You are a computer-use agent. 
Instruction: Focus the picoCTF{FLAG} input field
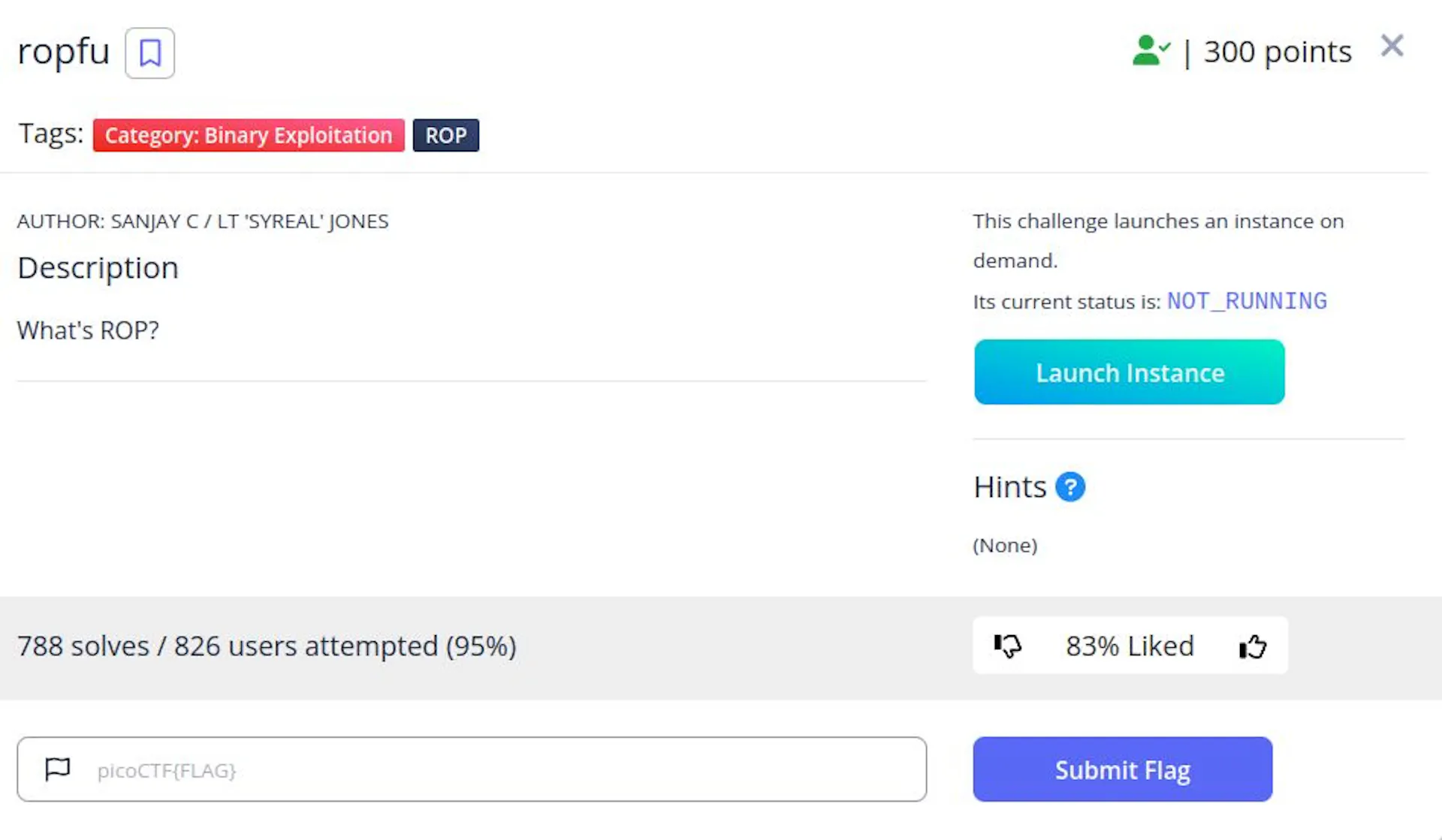point(472,769)
